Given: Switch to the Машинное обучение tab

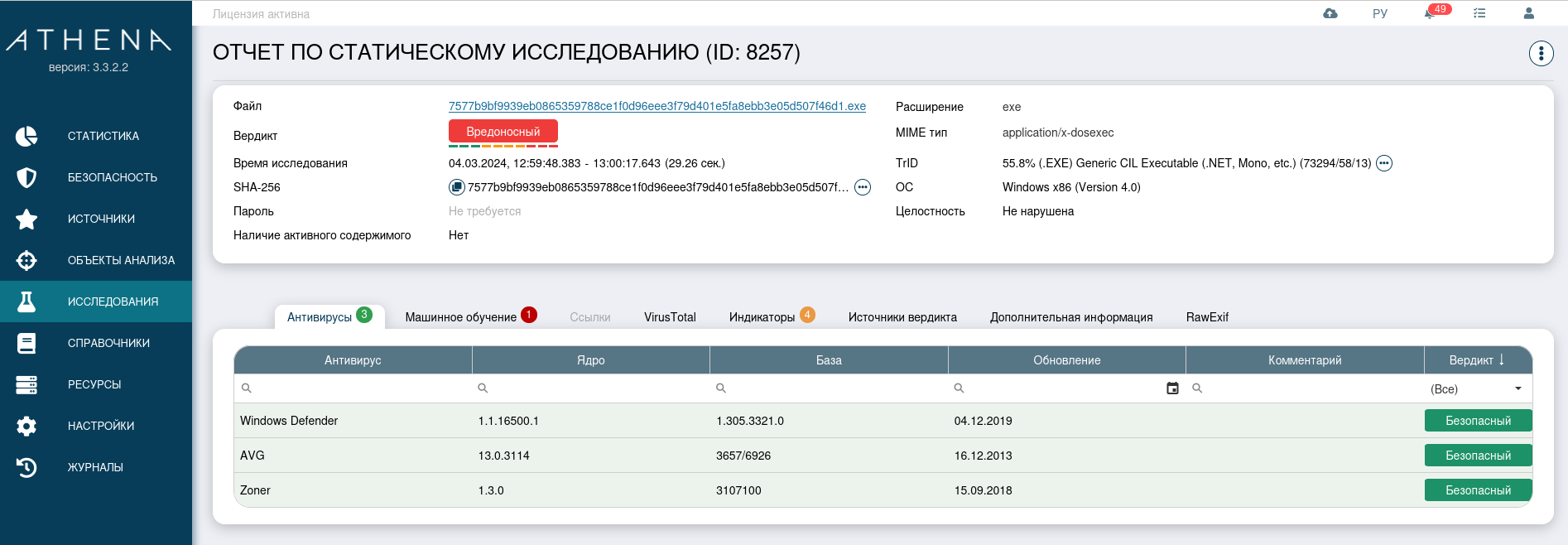Looking at the screenshot, I should 461,317.
